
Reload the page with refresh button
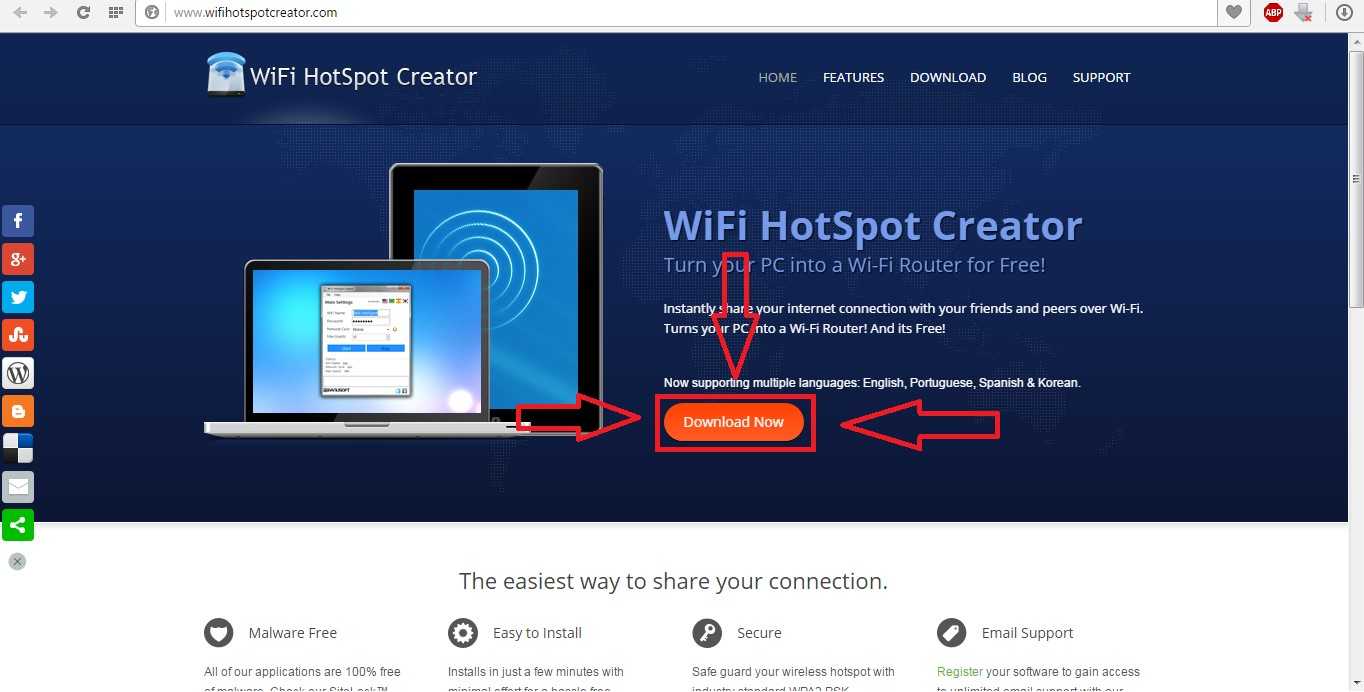point(83,13)
